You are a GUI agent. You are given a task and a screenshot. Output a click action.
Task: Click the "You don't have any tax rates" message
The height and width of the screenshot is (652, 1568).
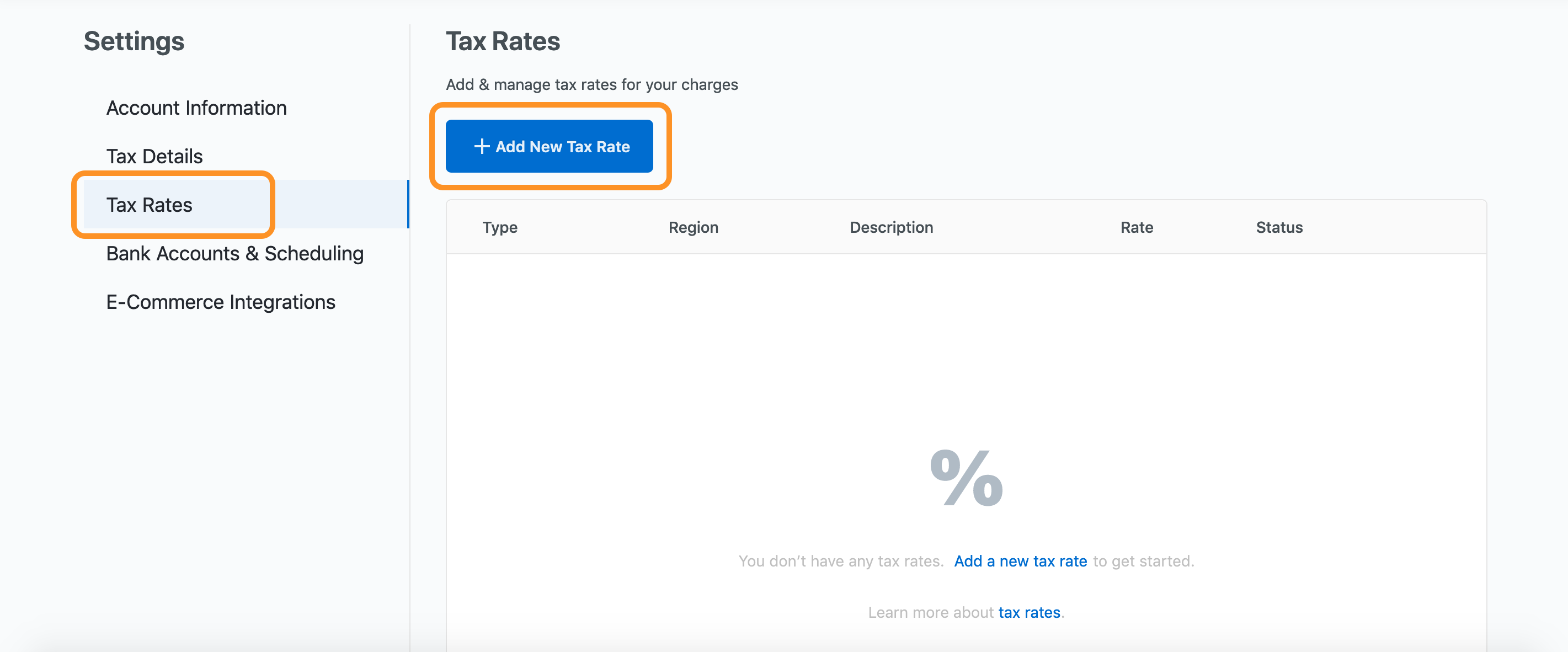click(841, 560)
